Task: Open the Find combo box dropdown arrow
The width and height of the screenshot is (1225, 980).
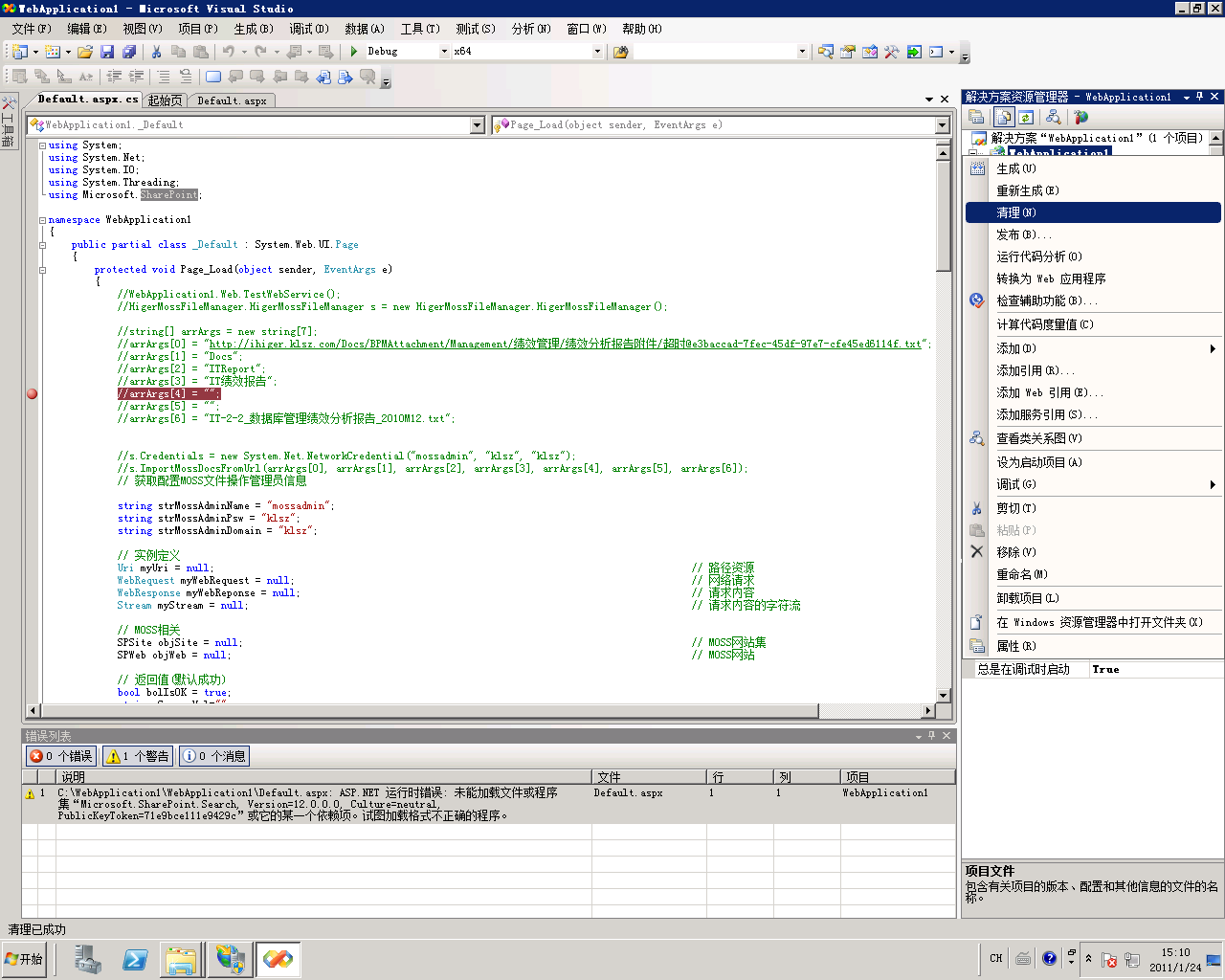Action: 802,52
